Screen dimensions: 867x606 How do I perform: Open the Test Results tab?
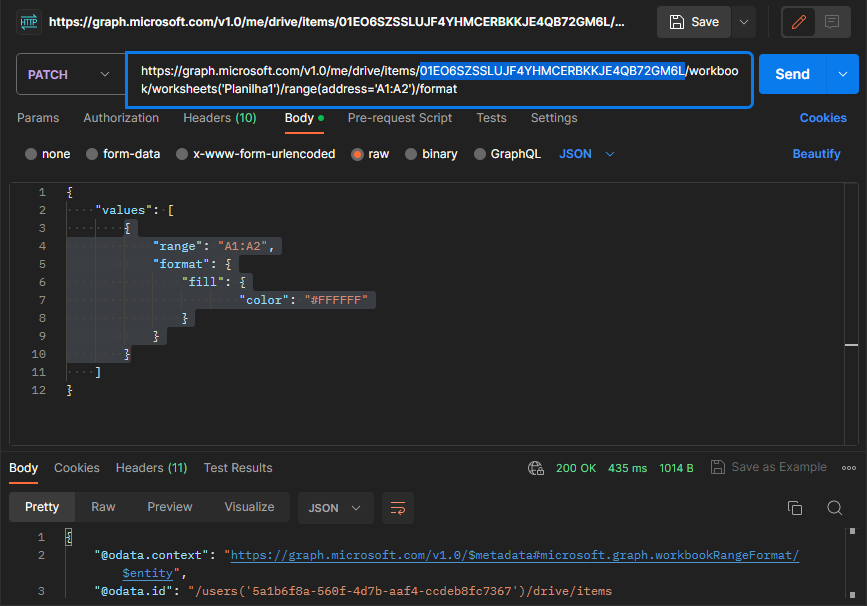coord(238,468)
